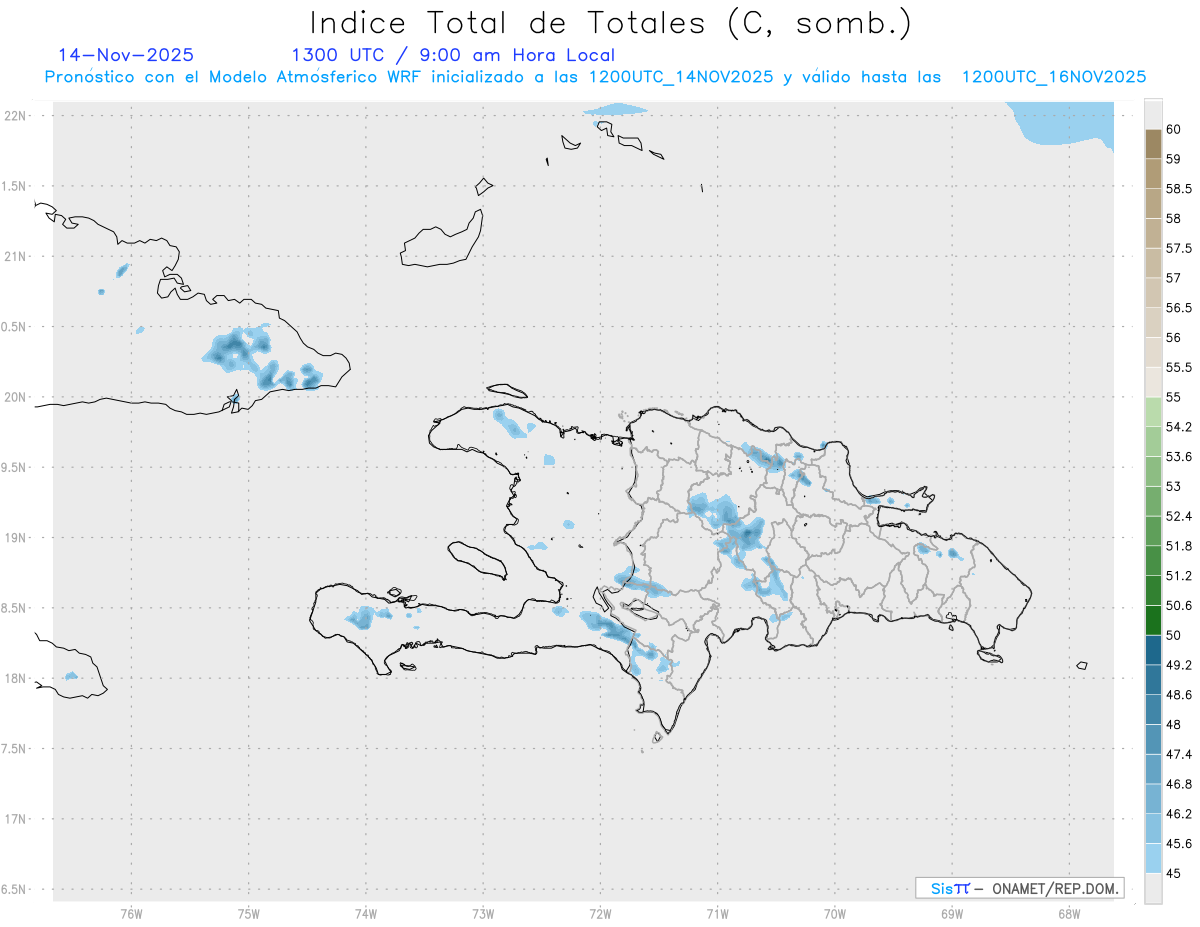Screen dimensions: 1200x927
Task: Click the legend value "51.2"
Action: click(x=1179, y=576)
